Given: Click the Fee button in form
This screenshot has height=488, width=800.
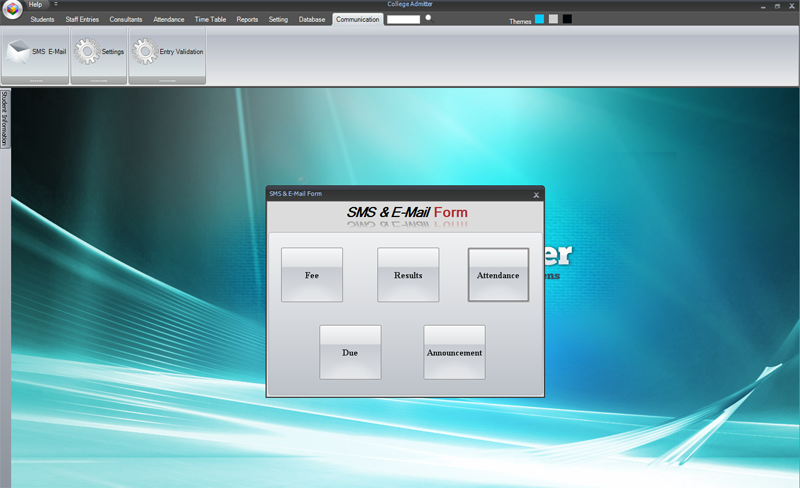Looking at the screenshot, I should tap(312, 275).
